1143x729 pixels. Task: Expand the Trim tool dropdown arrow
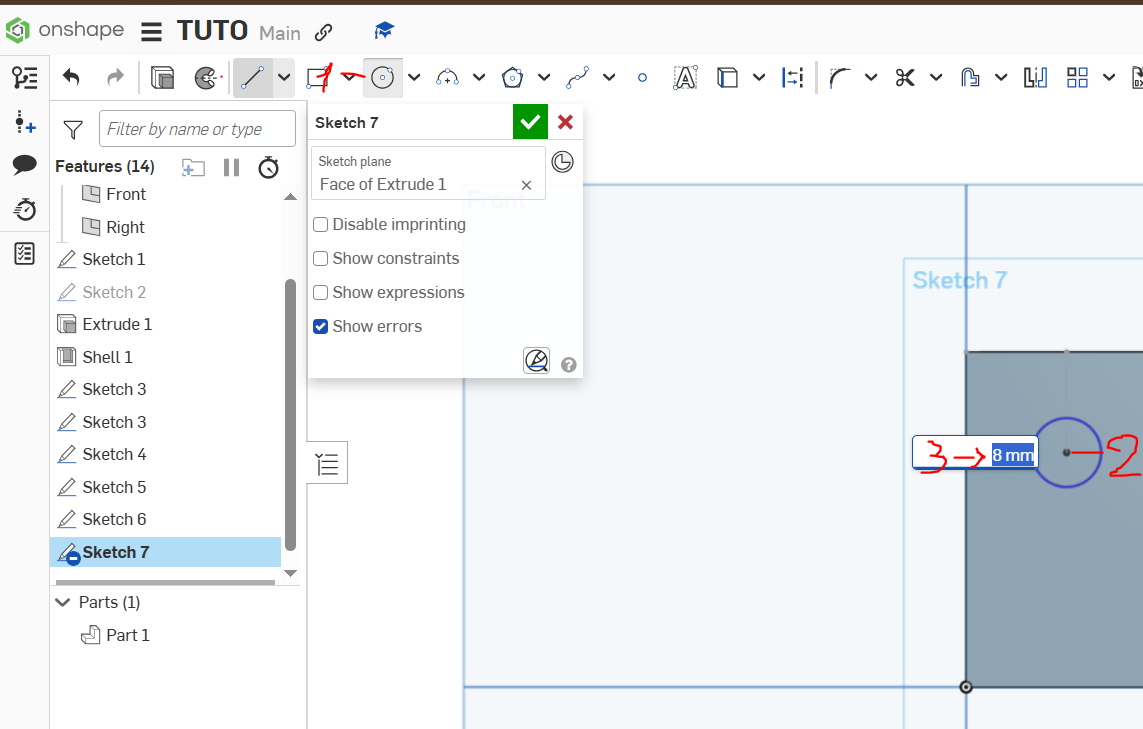(x=936, y=77)
